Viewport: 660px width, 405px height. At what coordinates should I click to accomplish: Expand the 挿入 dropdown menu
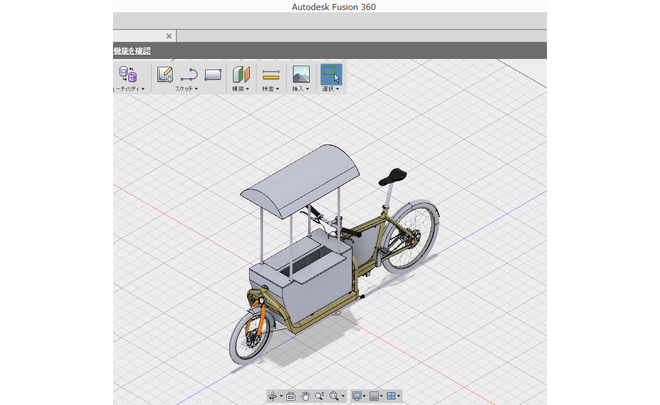300,89
